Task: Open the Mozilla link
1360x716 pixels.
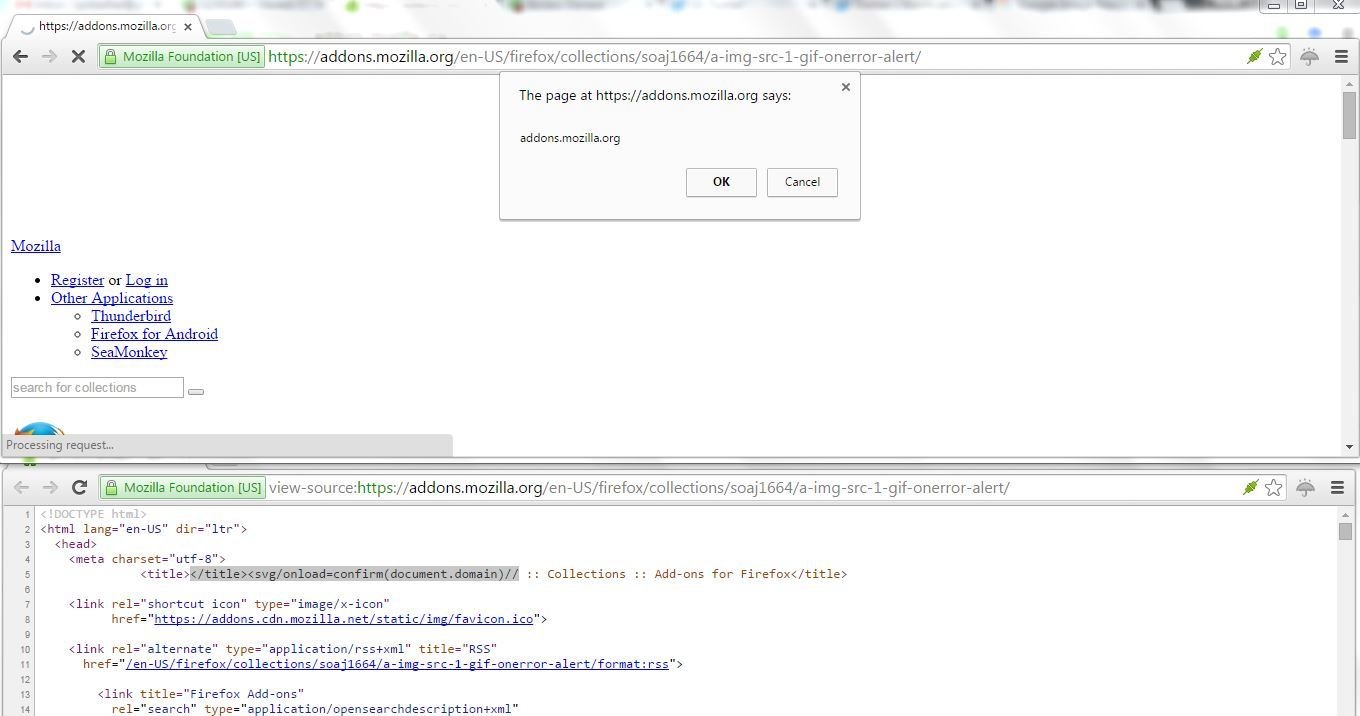Action: [36, 246]
